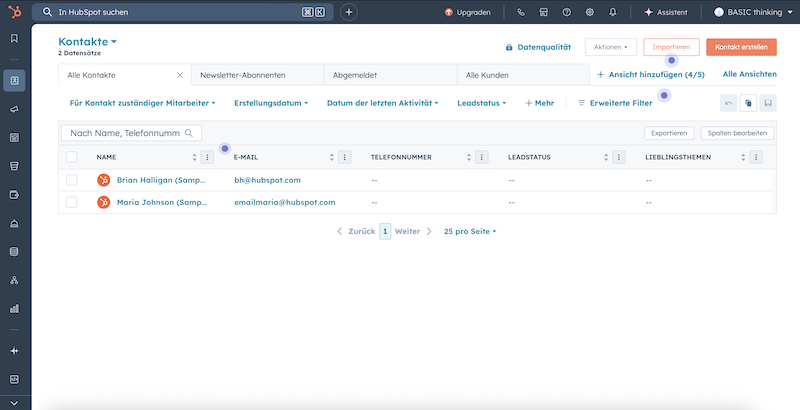
Task: Open the bookmarks icon in sidebar
Action: 14,38
